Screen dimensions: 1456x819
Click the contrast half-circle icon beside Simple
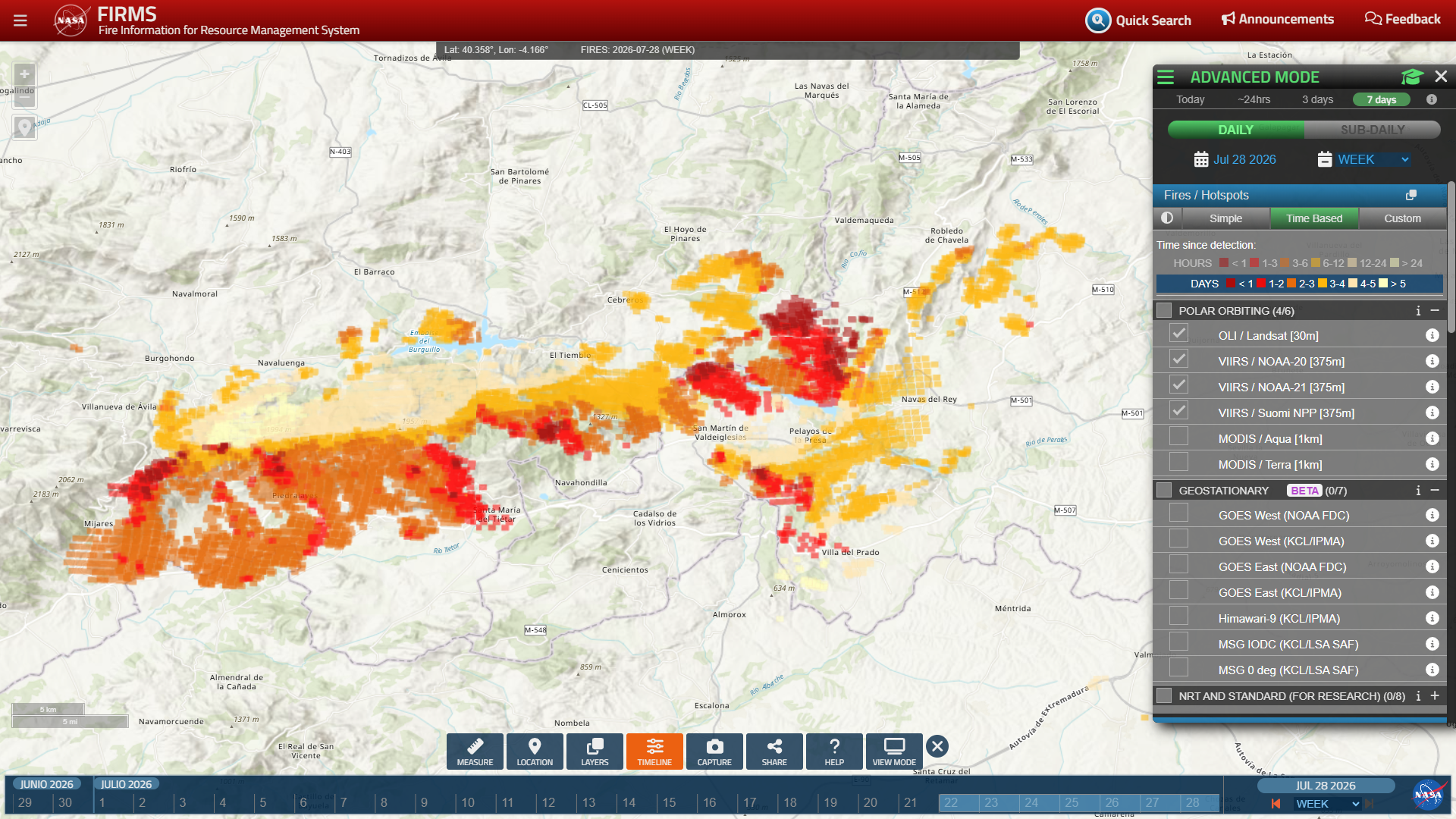click(x=1167, y=218)
